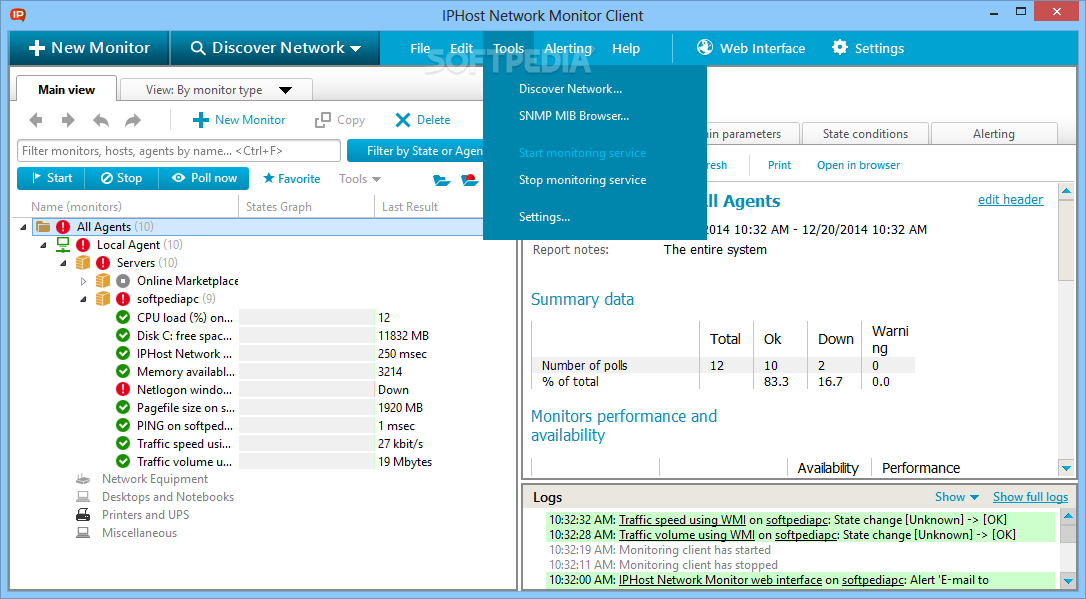
Task: Click the Delete button
Action: 422,120
